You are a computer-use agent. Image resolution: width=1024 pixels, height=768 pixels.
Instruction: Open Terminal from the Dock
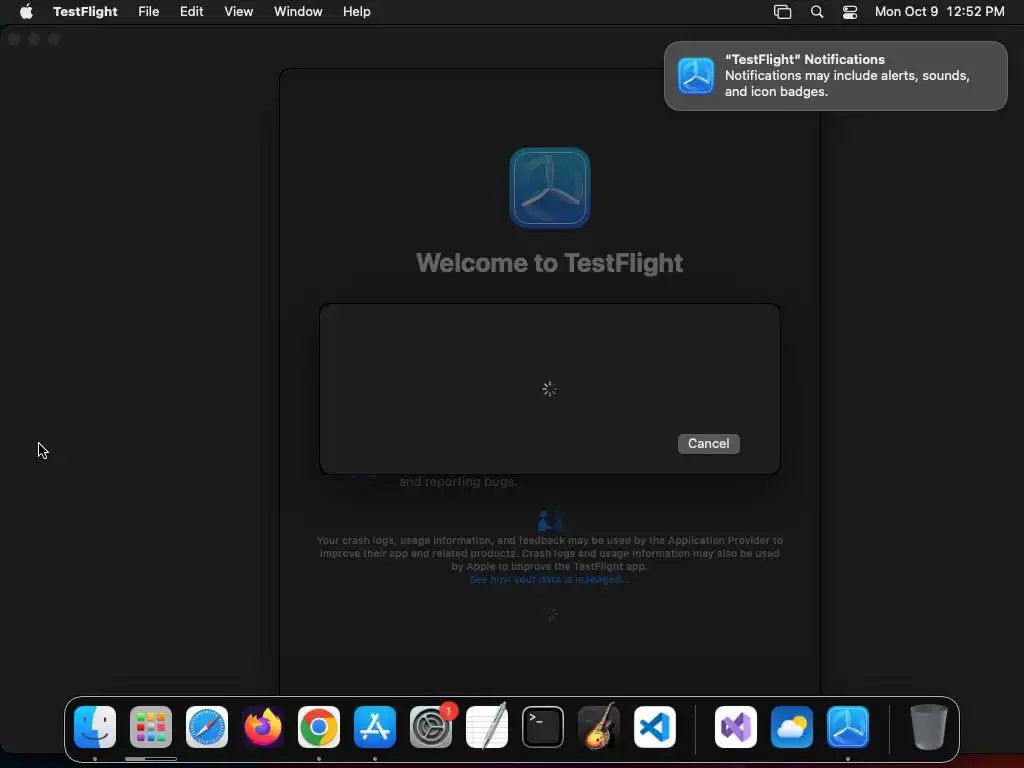(543, 726)
